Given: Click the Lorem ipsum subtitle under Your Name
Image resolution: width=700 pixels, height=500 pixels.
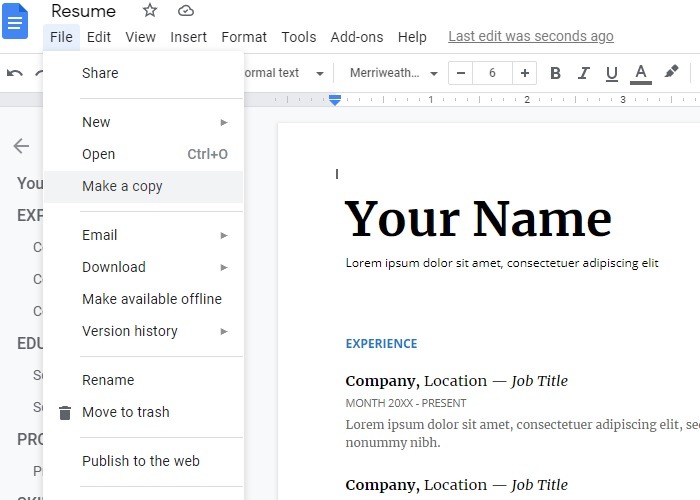Looking at the screenshot, I should click(x=502, y=263).
